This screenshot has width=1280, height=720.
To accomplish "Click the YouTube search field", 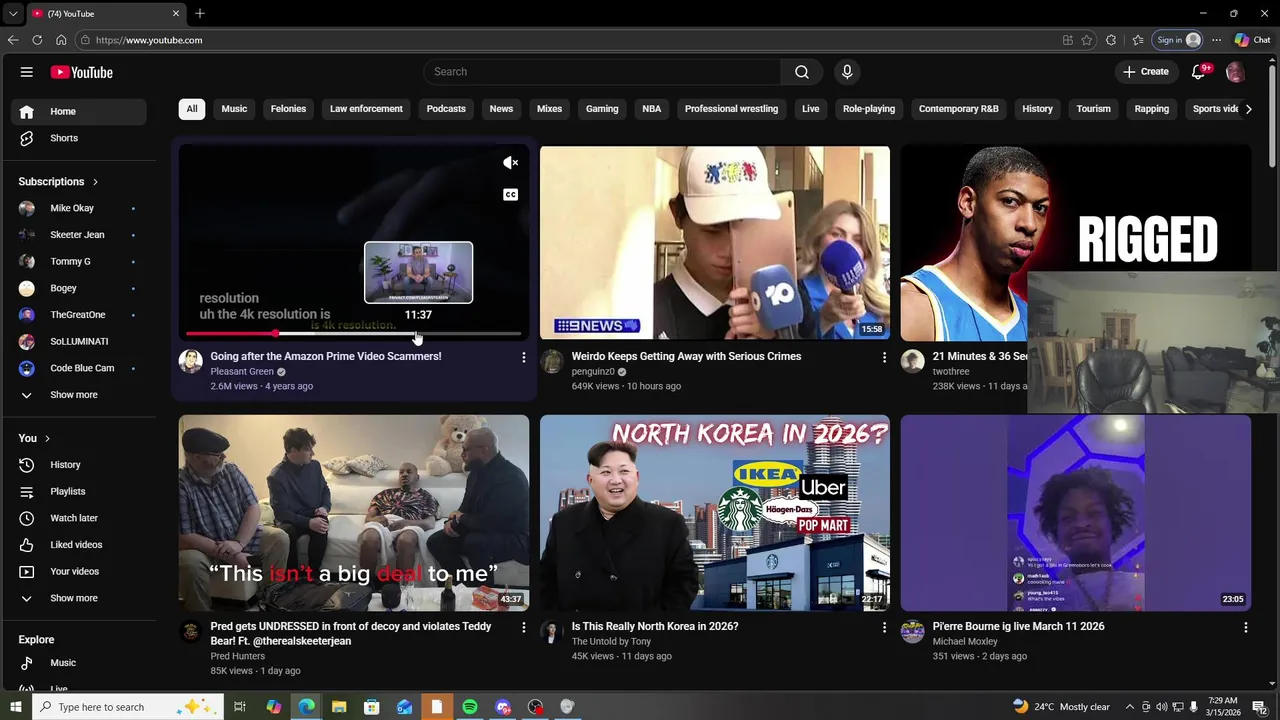I will pyautogui.click(x=603, y=72).
